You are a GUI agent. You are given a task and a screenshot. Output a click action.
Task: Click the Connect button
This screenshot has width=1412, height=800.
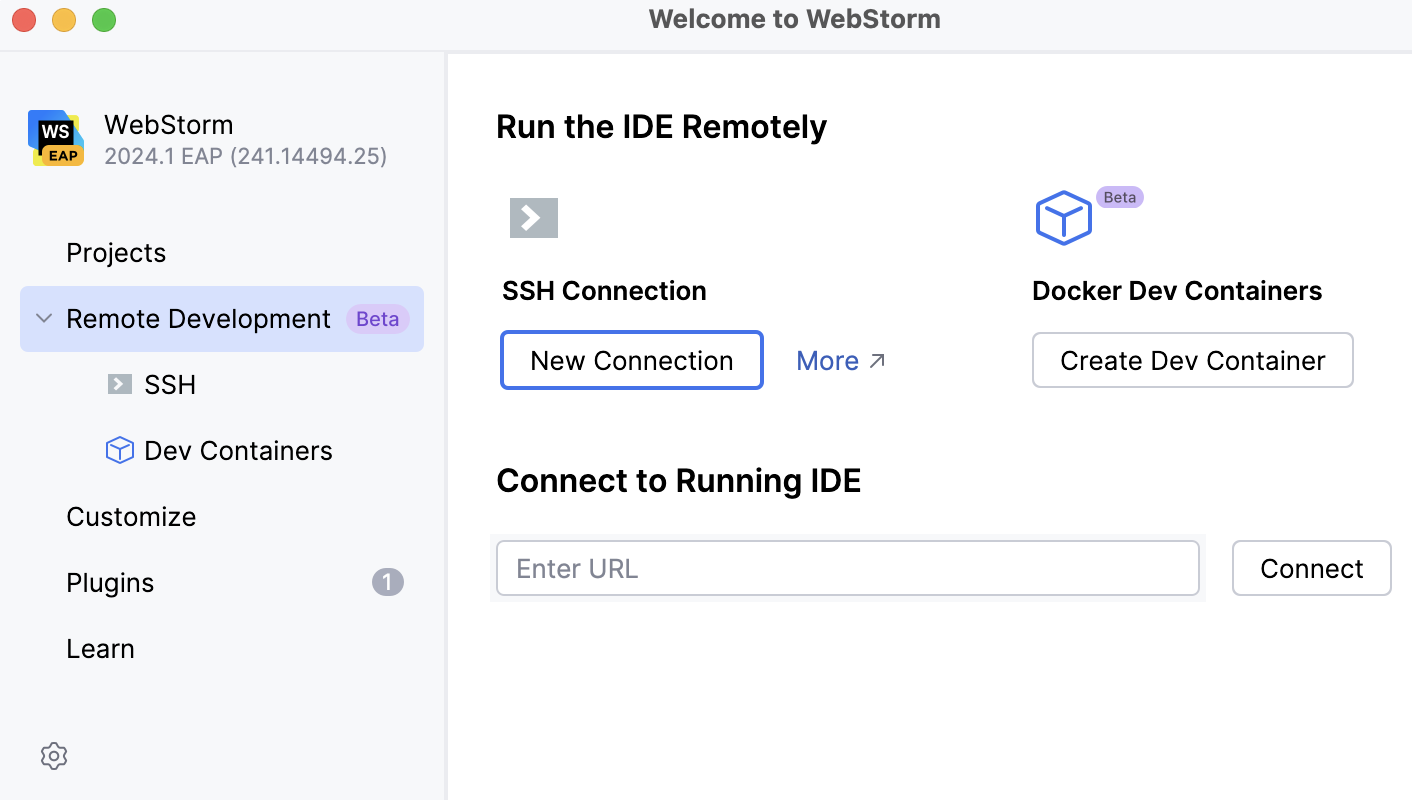tap(1311, 568)
